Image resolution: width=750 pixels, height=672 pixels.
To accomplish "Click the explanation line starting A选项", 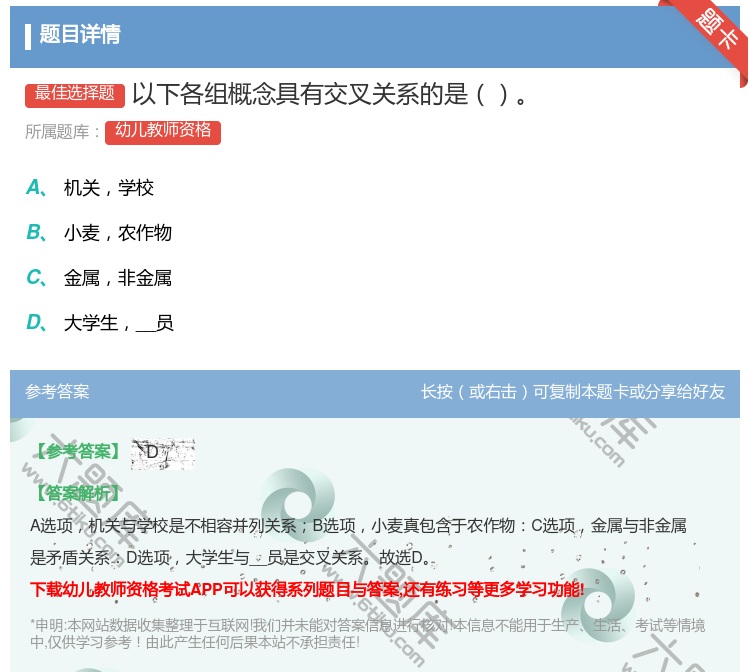I will pos(358,526).
